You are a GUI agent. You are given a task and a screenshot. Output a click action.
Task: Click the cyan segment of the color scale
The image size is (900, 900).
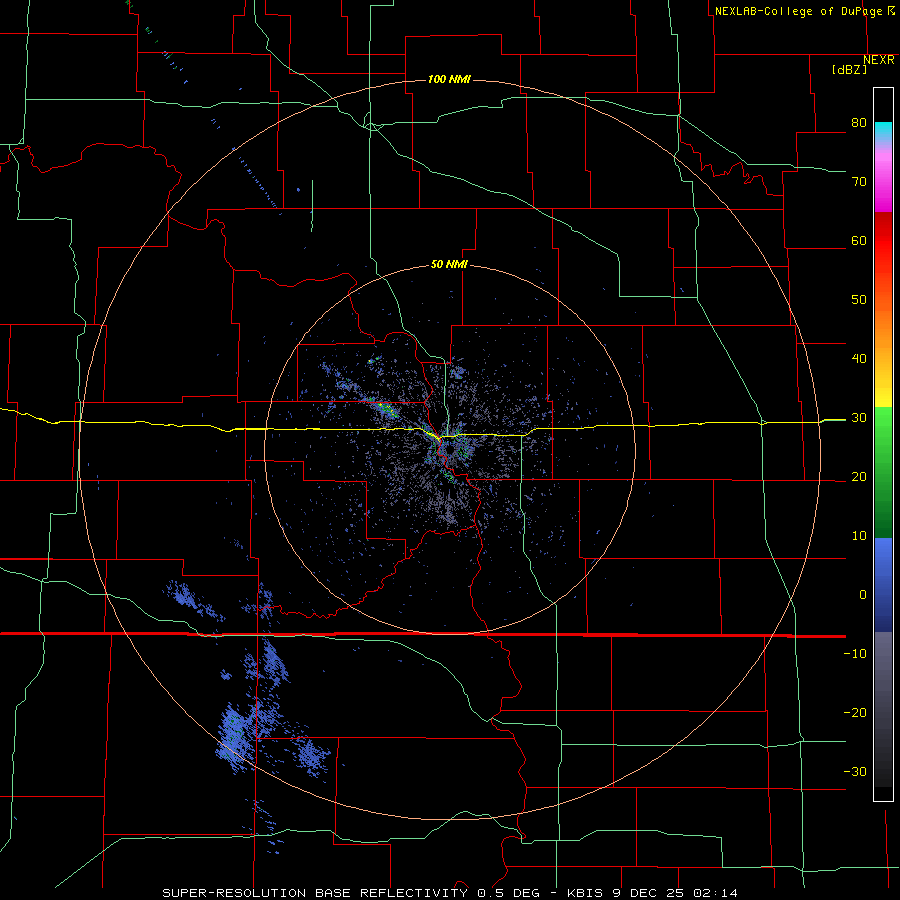tap(883, 131)
